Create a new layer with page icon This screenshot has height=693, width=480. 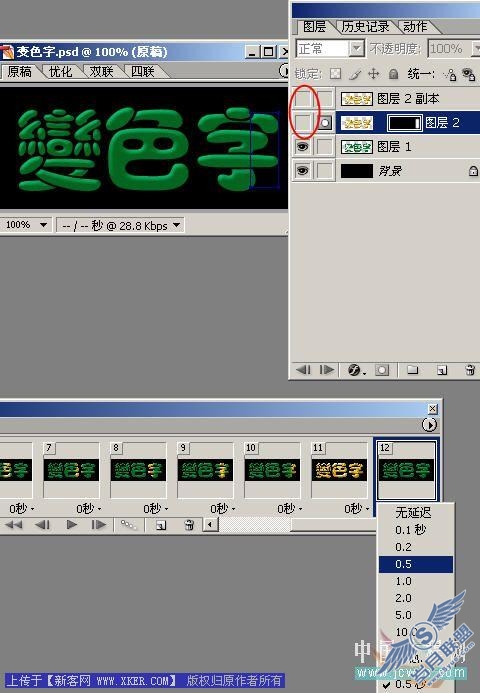point(442,370)
